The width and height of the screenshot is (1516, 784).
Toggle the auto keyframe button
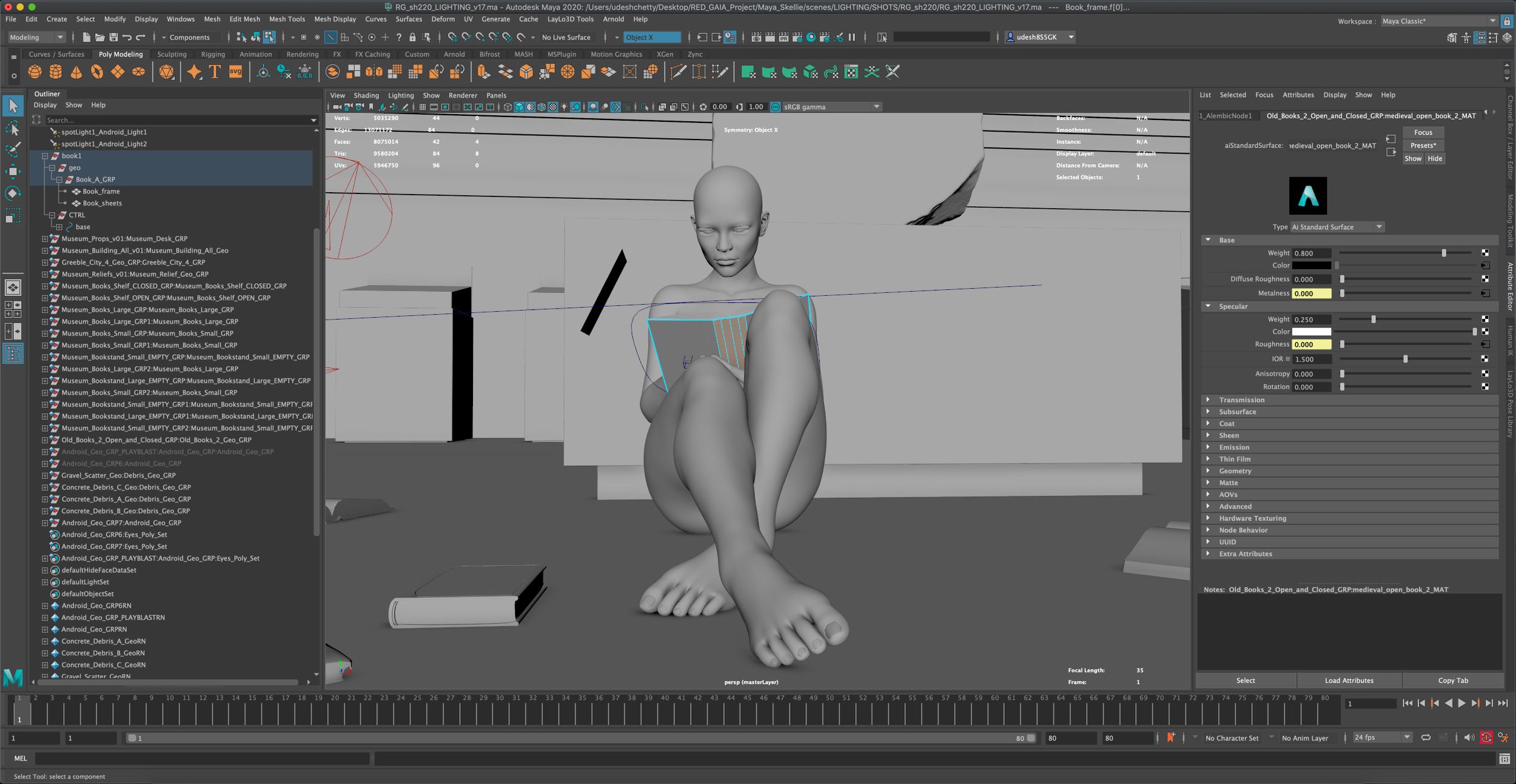coord(1486,738)
